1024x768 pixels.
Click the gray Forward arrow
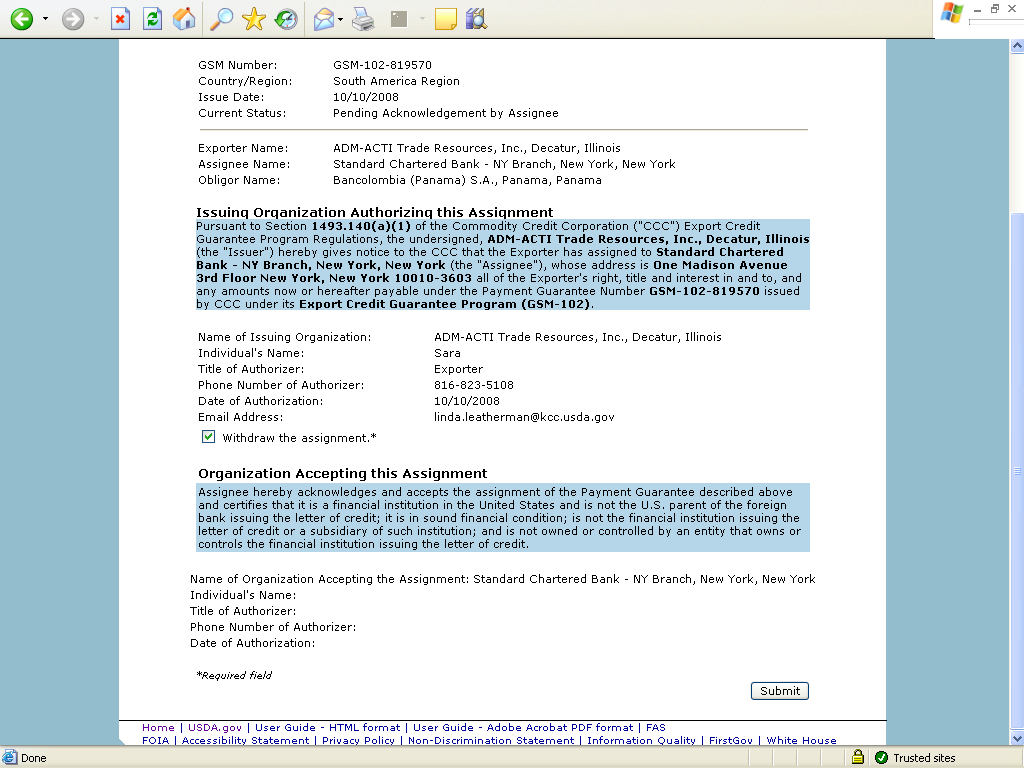tap(73, 19)
